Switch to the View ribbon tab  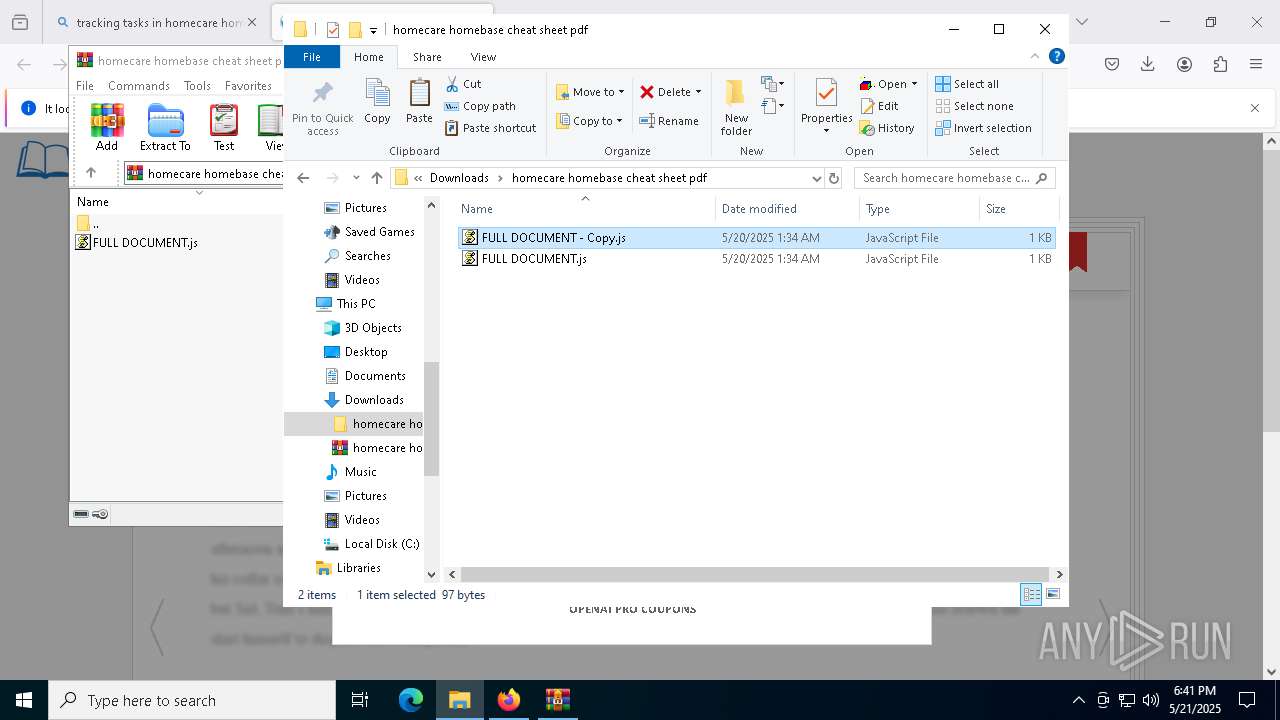click(483, 57)
